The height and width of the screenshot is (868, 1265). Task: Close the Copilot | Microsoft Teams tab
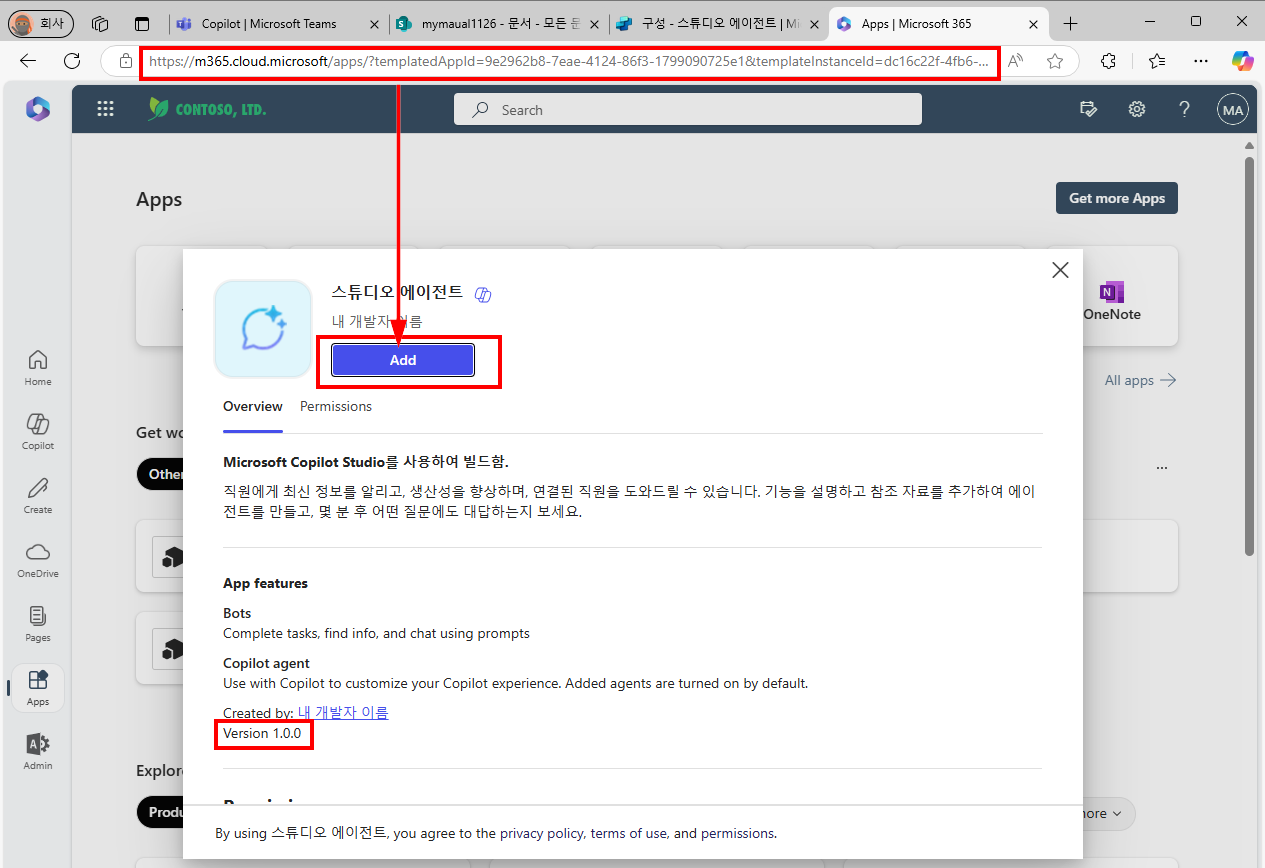[373, 23]
